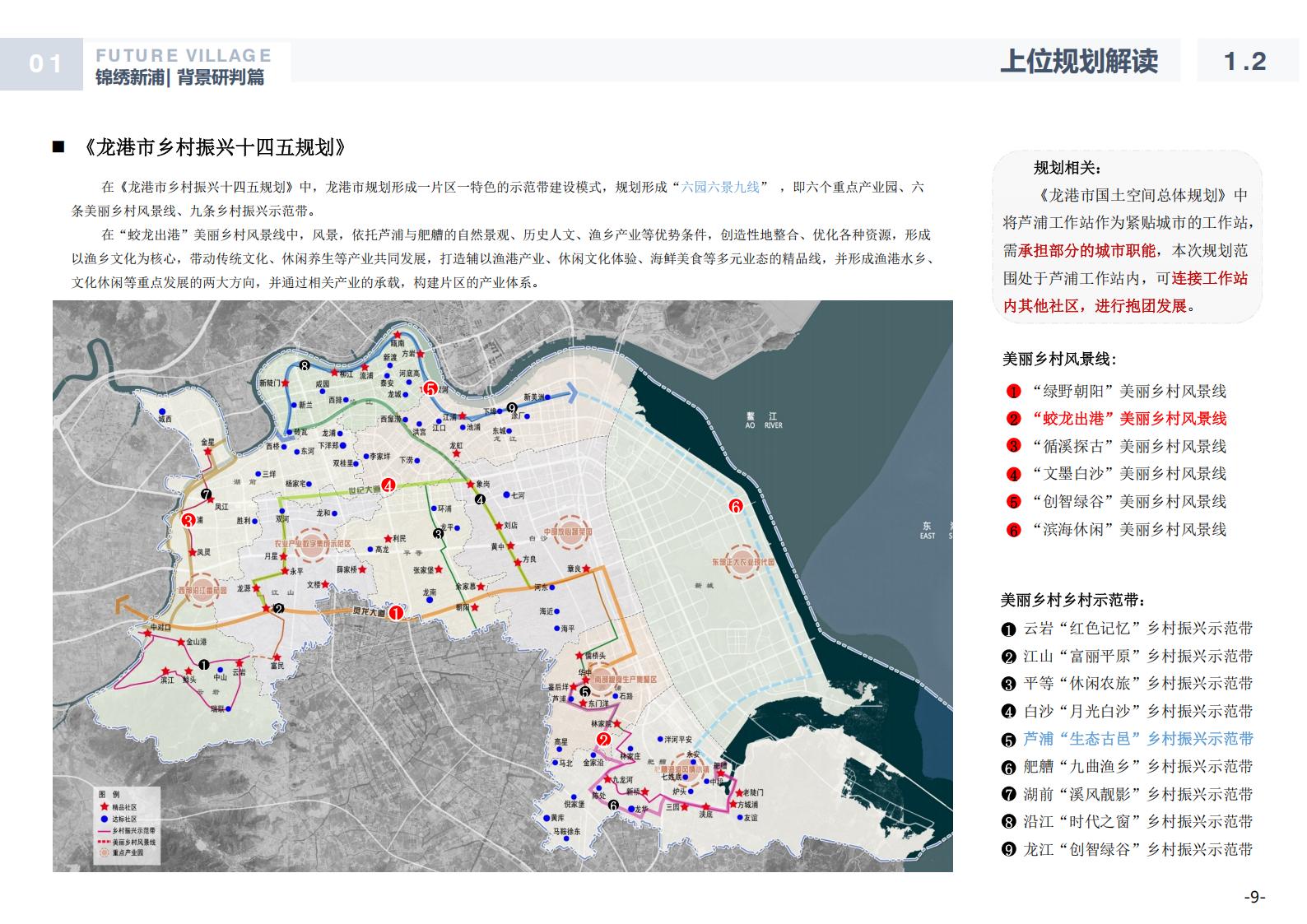
Task: Click the red phrase 承担部分的城市职能
Action: click(x=1086, y=250)
